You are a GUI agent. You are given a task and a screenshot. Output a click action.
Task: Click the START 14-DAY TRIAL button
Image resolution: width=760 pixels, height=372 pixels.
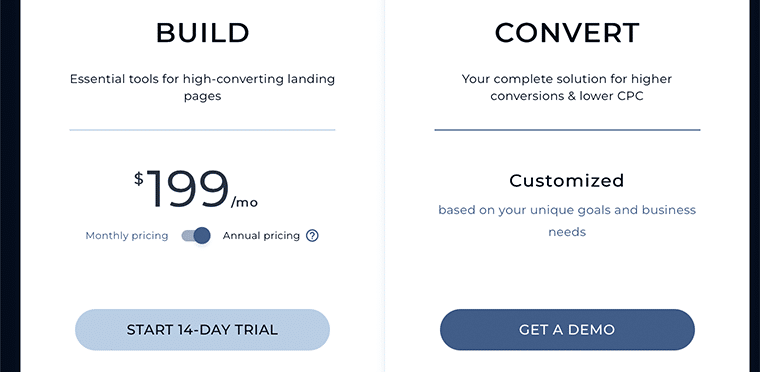click(x=202, y=330)
